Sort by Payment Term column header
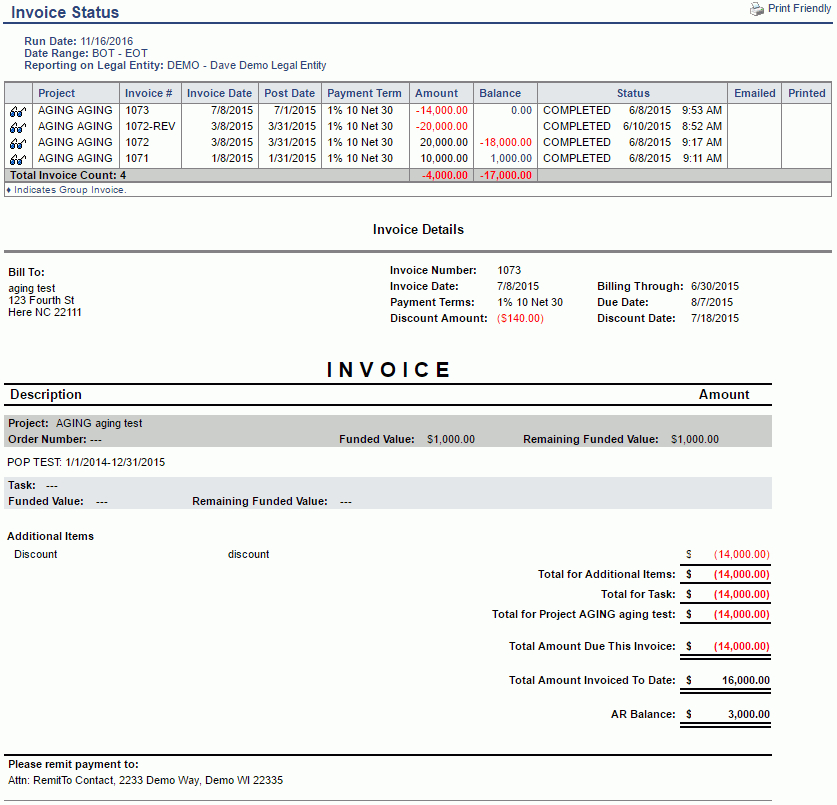 pos(364,93)
